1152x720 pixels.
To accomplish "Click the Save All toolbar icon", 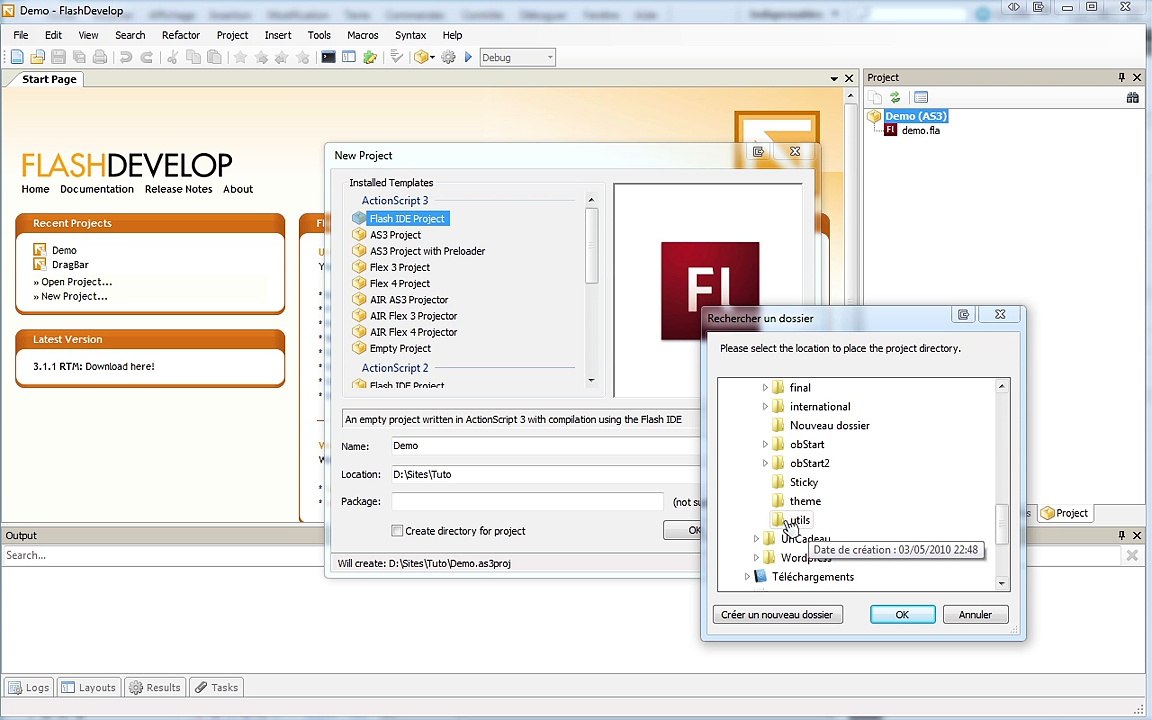I will (x=79, y=57).
